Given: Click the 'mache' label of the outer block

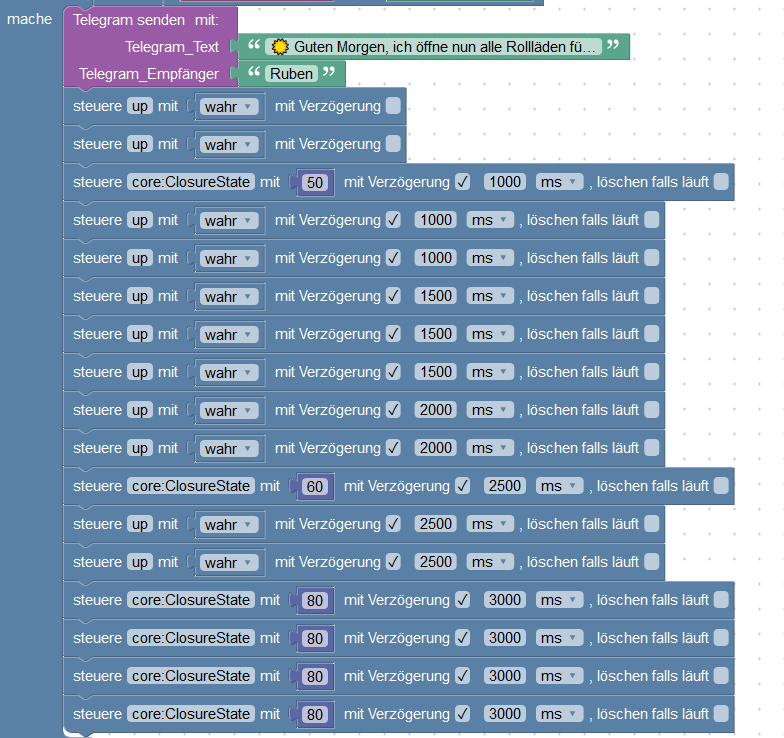Looking at the screenshot, I should point(30,19).
